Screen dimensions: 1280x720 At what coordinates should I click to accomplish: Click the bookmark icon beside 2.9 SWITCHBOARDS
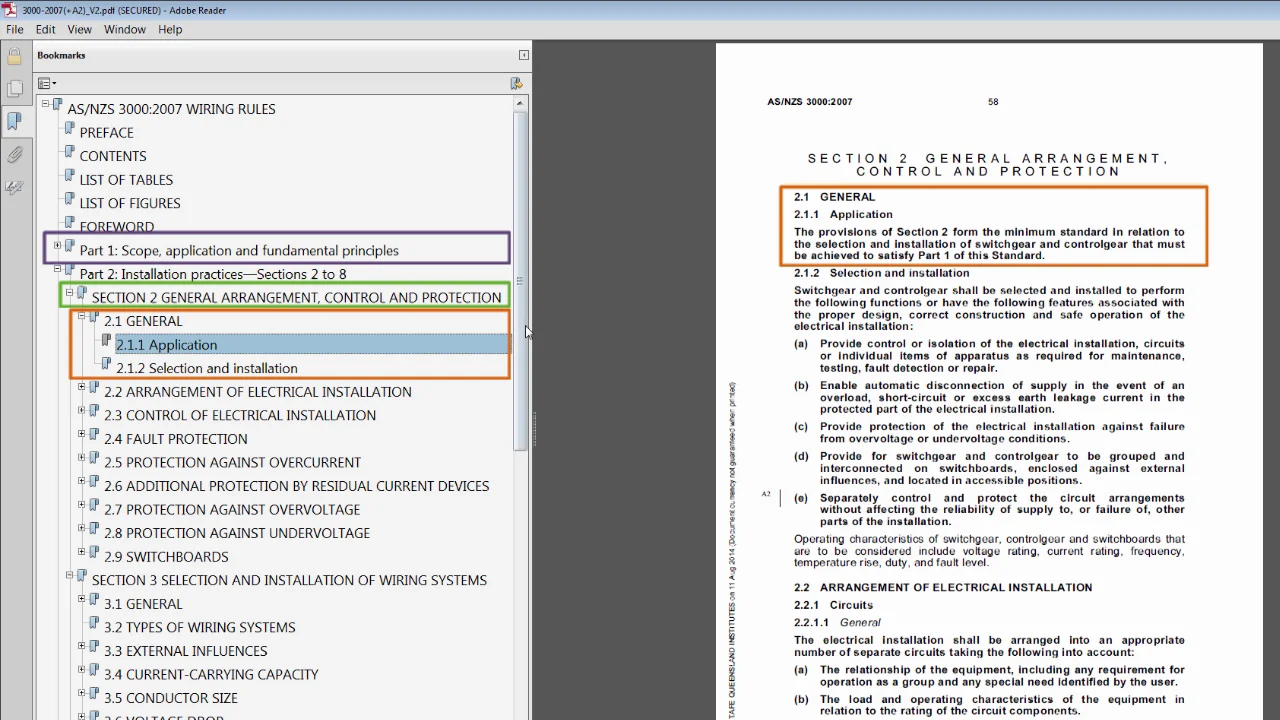click(94, 554)
